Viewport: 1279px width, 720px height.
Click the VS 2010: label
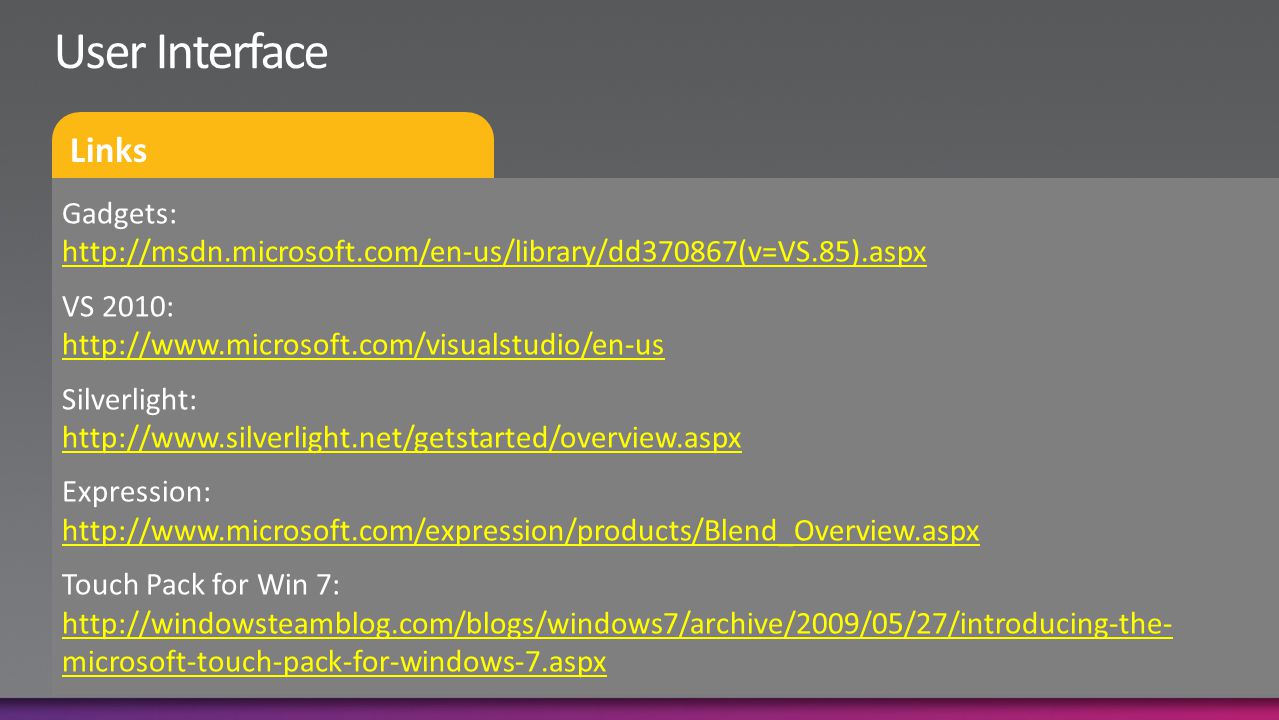point(118,307)
